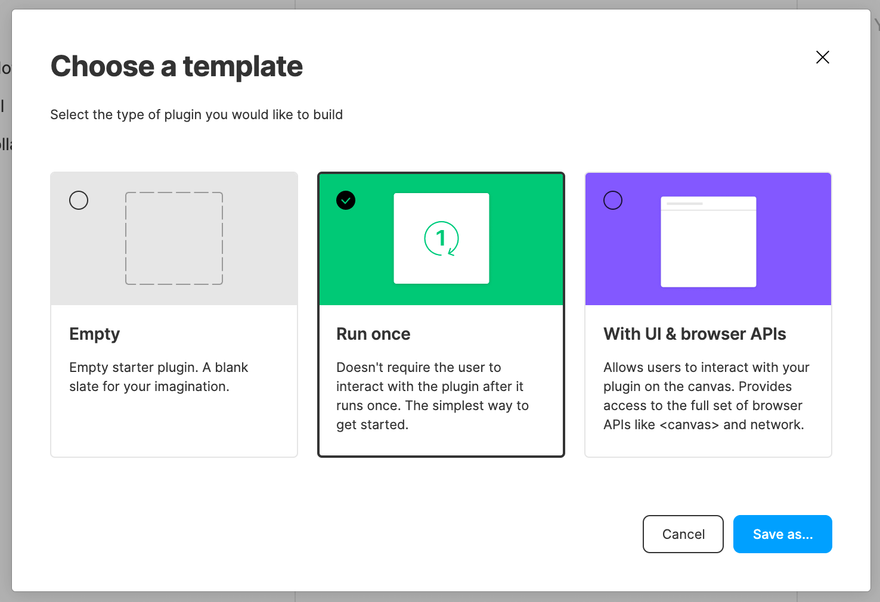The image size is (880, 602).
Task: Click the Empty card title
Action: click(94, 334)
